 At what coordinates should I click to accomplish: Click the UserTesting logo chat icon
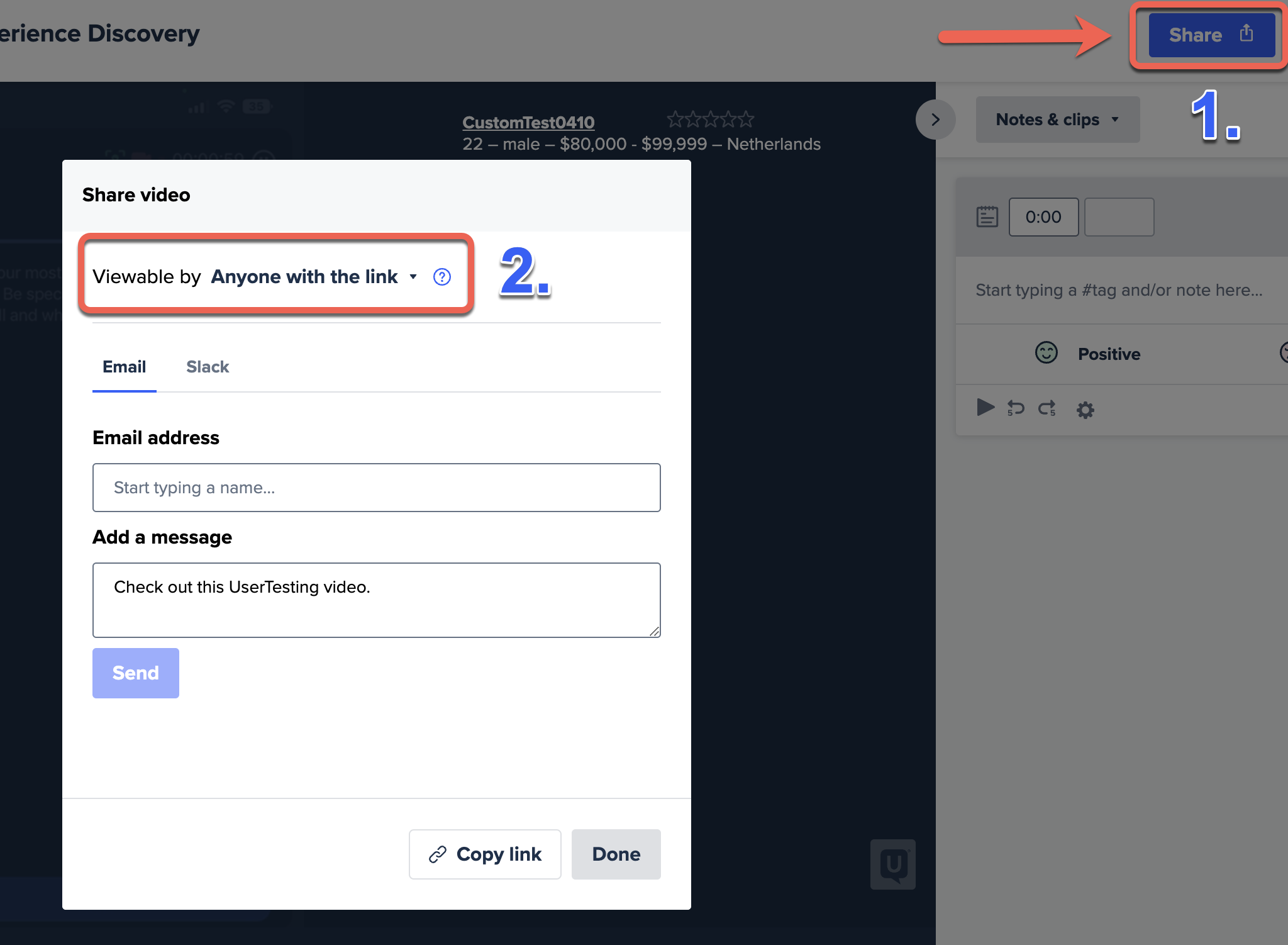click(892, 864)
